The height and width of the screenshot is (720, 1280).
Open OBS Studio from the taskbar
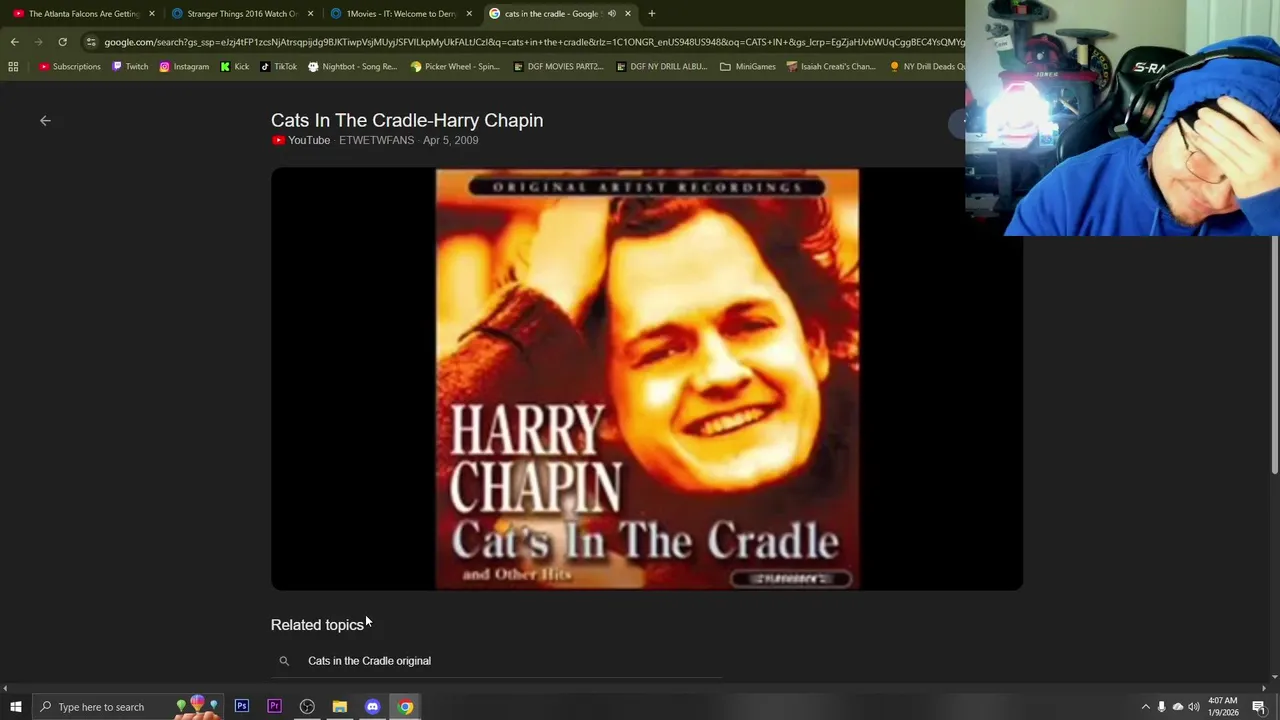point(307,707)
